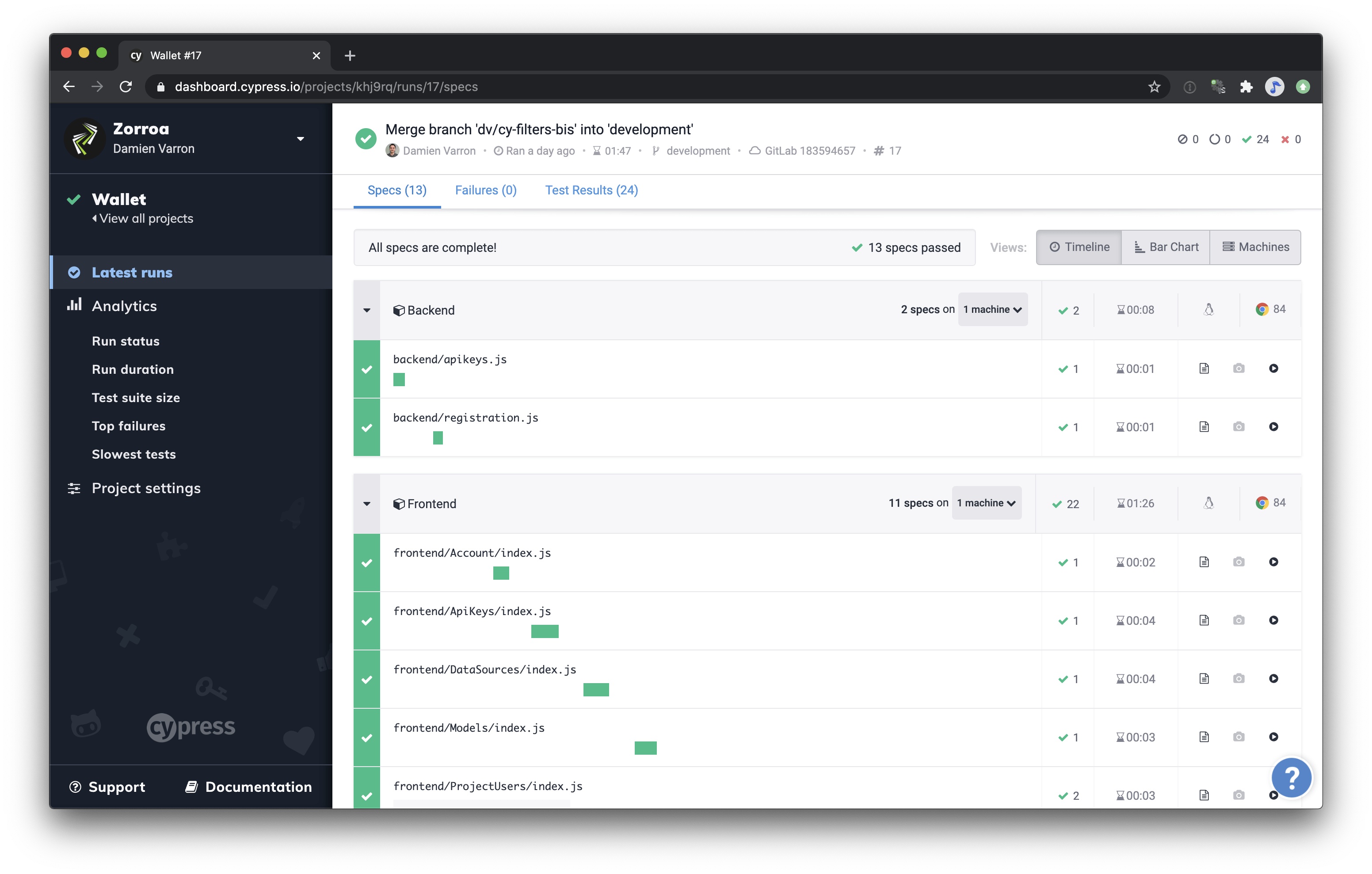Collapse the Frontend spec group

(366, 503)
